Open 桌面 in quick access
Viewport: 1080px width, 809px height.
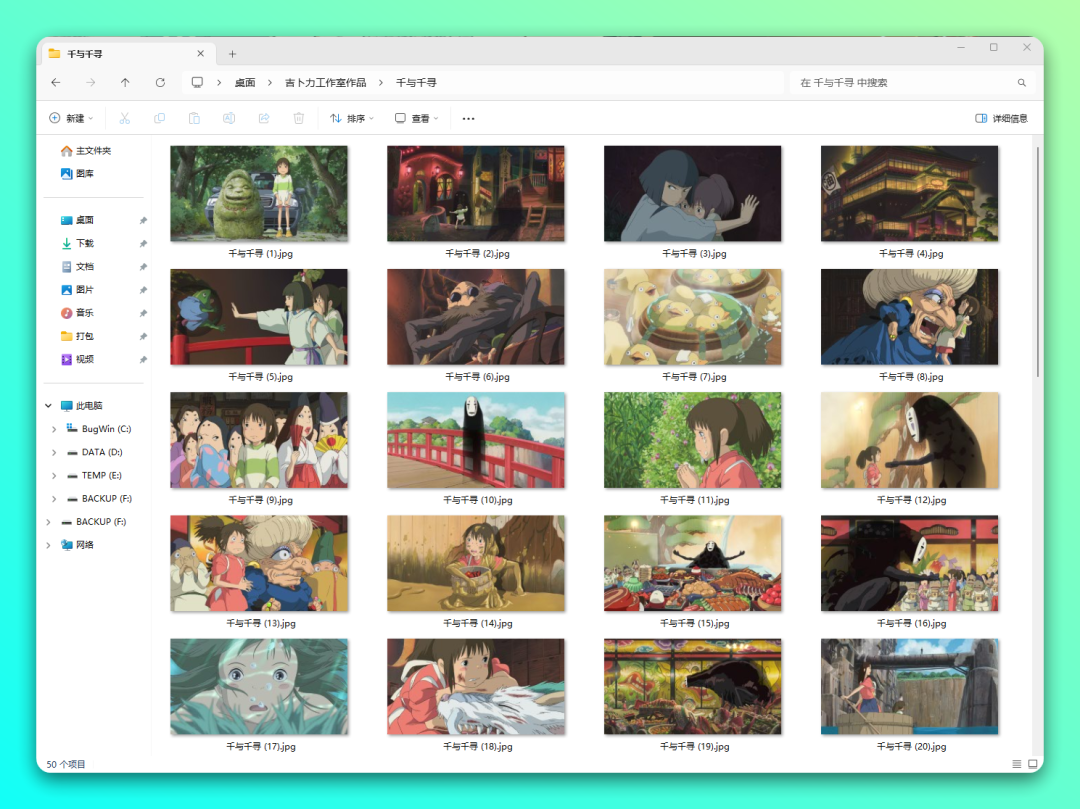coord(77,220)
